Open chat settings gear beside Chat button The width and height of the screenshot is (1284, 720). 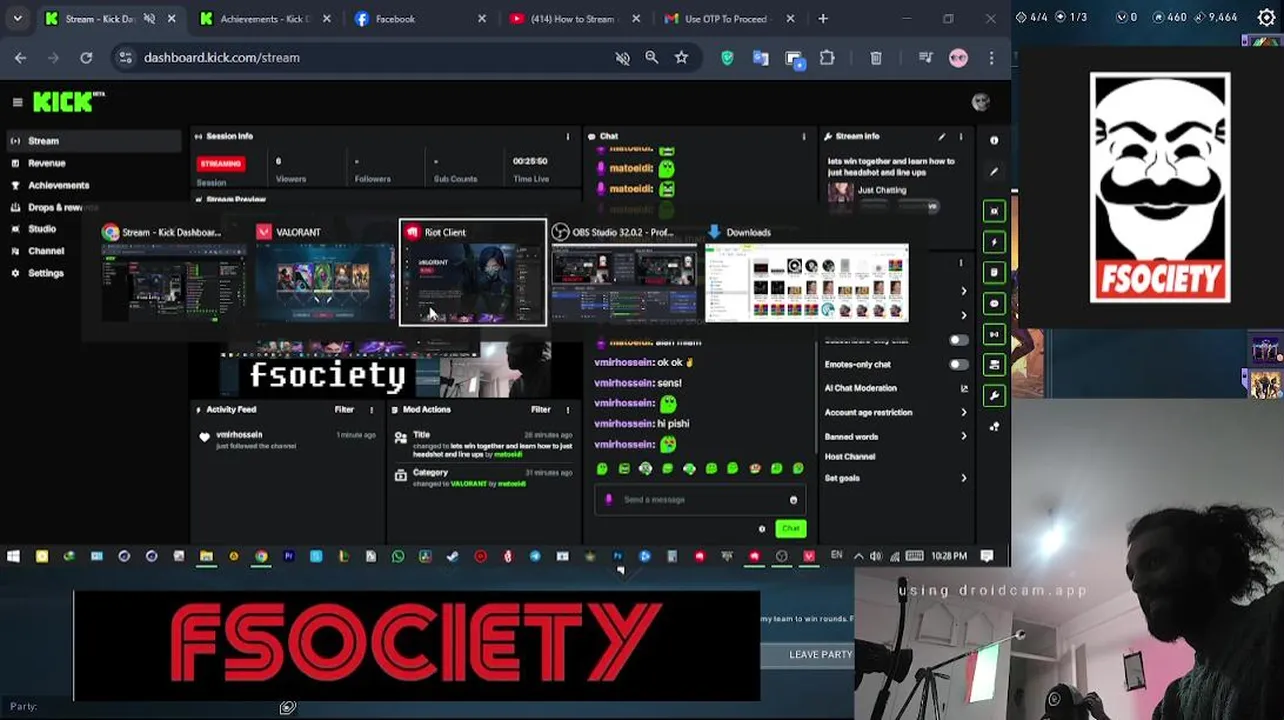762,529
